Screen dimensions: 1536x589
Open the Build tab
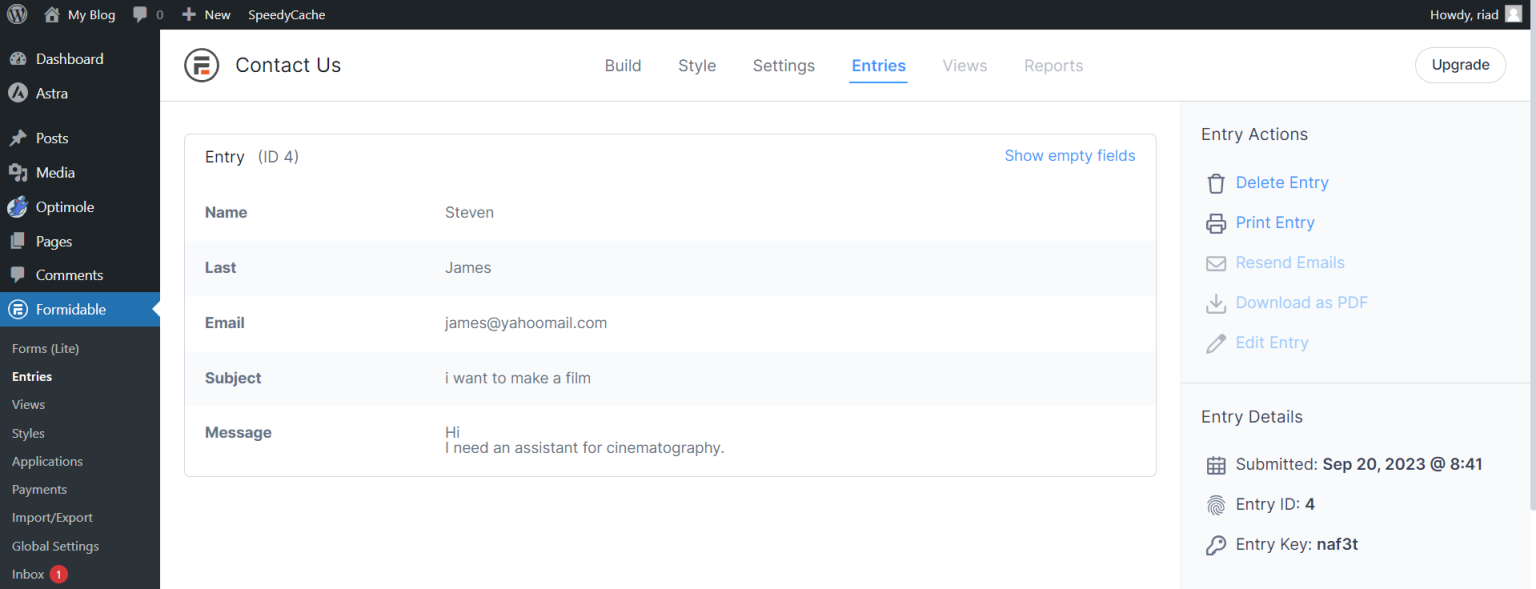[623, 65]
